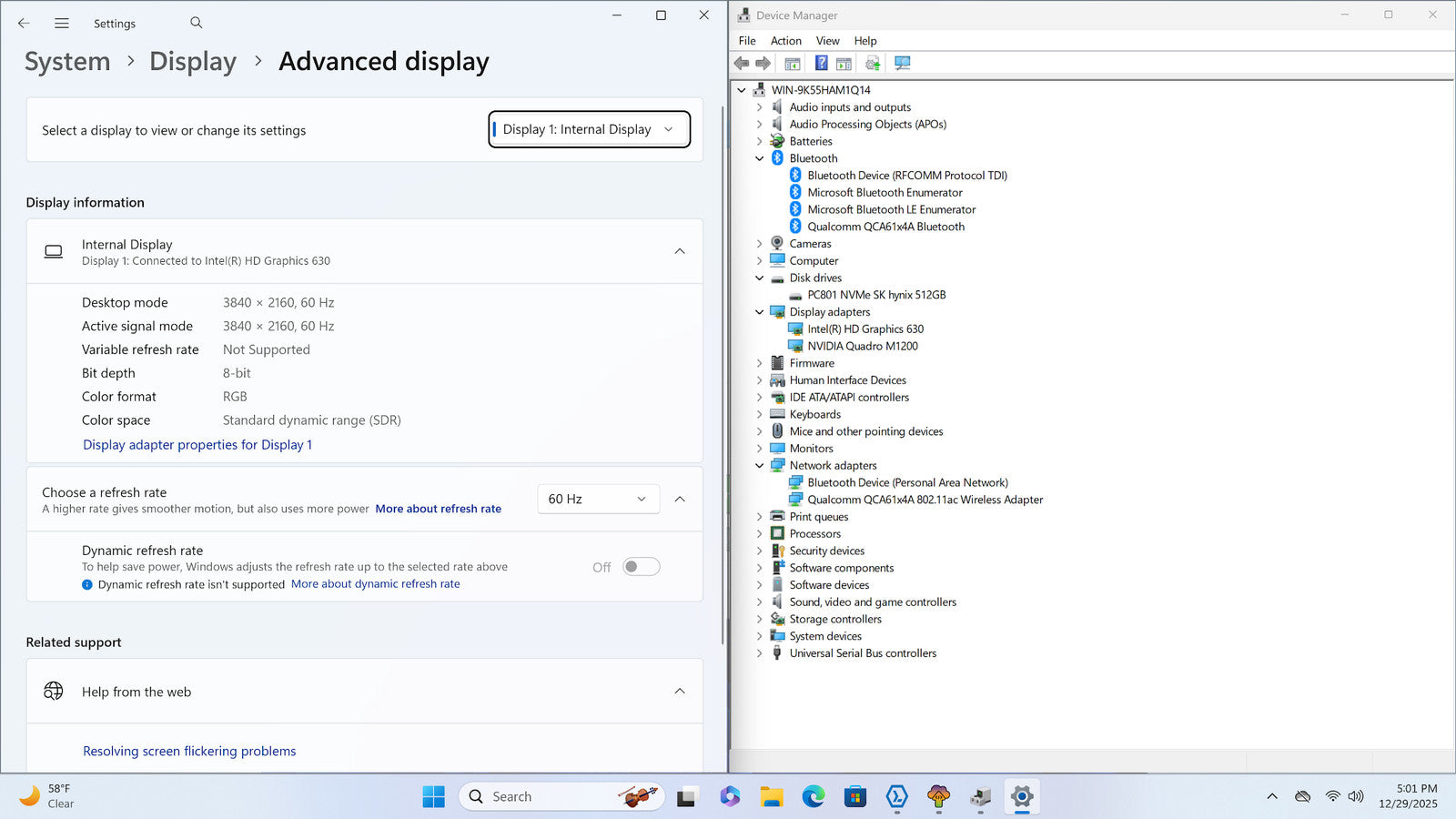This screenshot has height=819, width=1456.
Task: Open the Action menu in Device Manager
Action: point(785,41)
